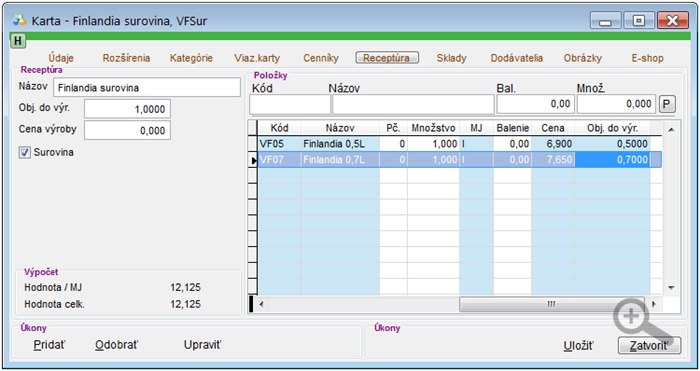Switch to the Údaje tab
The height and width of the screenshot is (371, 700).
pyautogui.click(x=61, y=58)
